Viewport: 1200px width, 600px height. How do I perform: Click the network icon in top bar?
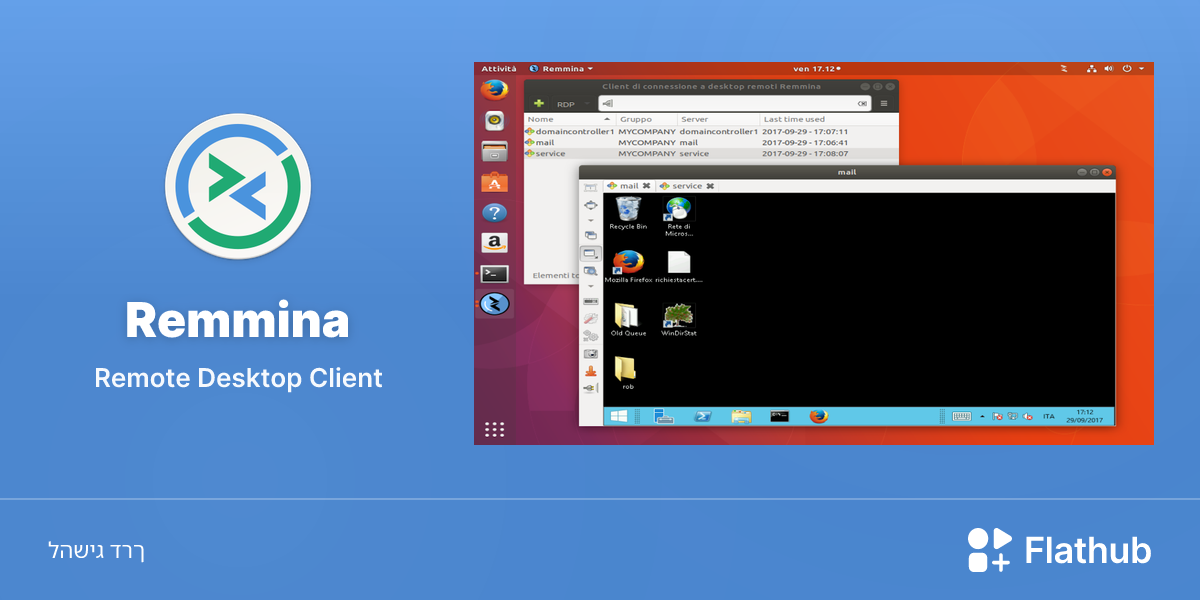point(1092,68)
